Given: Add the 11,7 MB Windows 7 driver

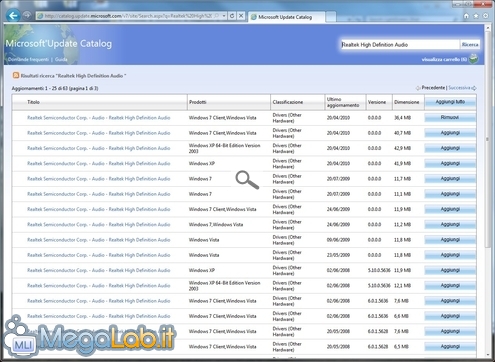Looking at the screenshot, I should coord(450,179).
